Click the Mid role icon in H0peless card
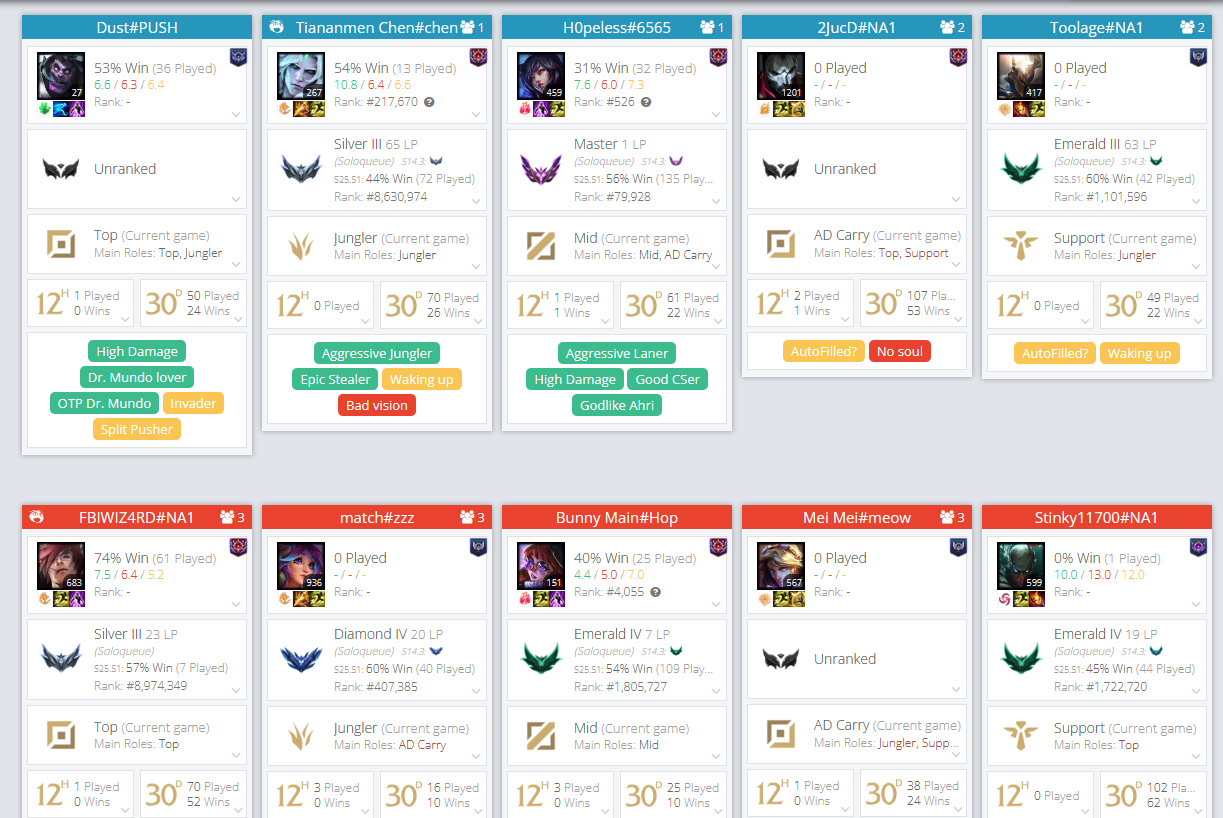This screenshot has width=1223, height=818. (541, 245)
